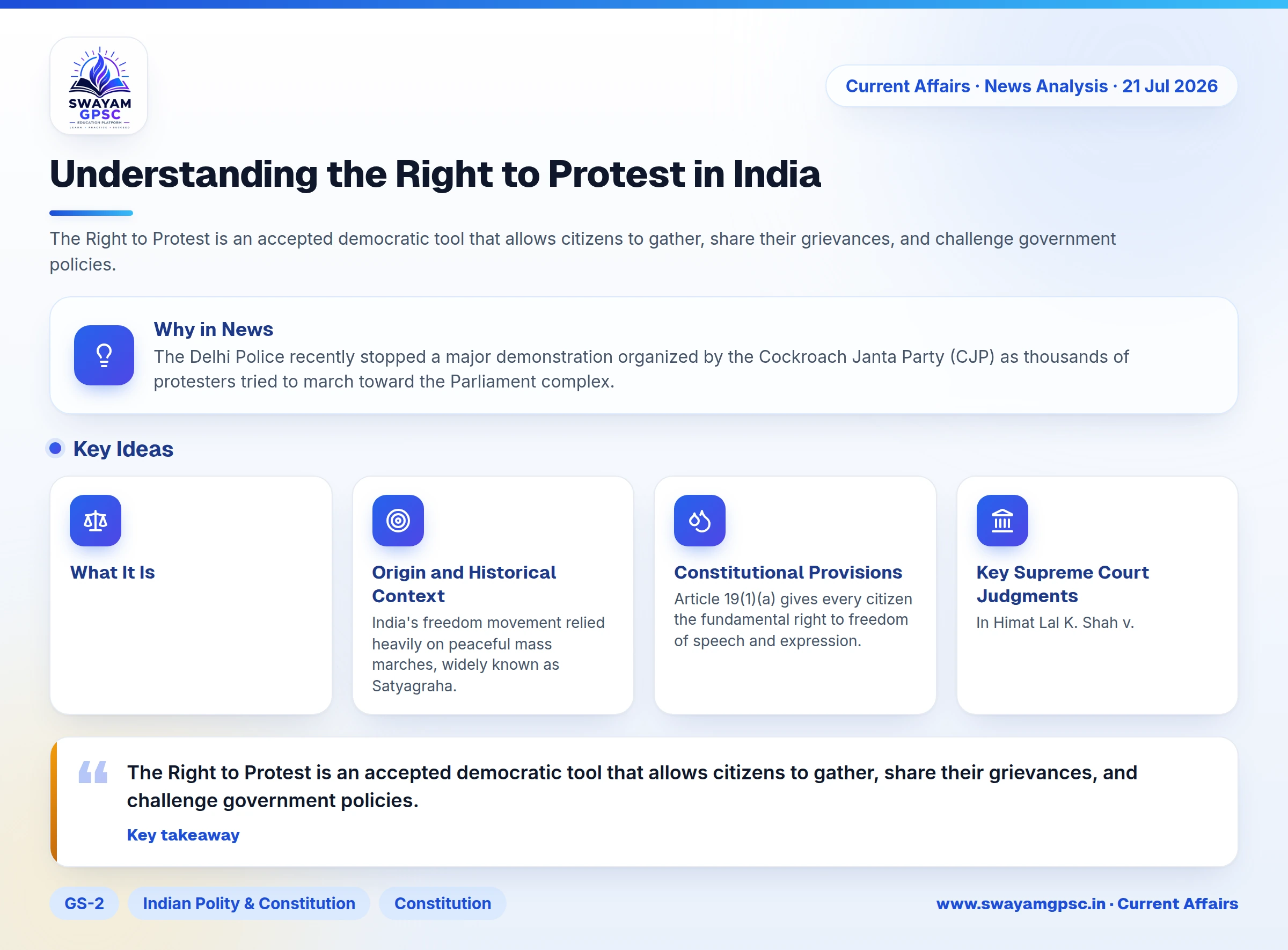Click the Key Ideas section heading

[x=123, y=449]
